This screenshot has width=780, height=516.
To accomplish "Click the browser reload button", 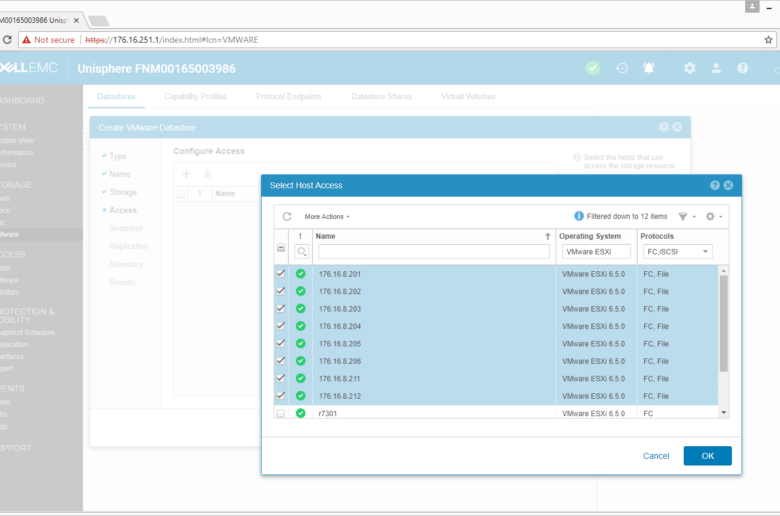I will tap(7, 40).
